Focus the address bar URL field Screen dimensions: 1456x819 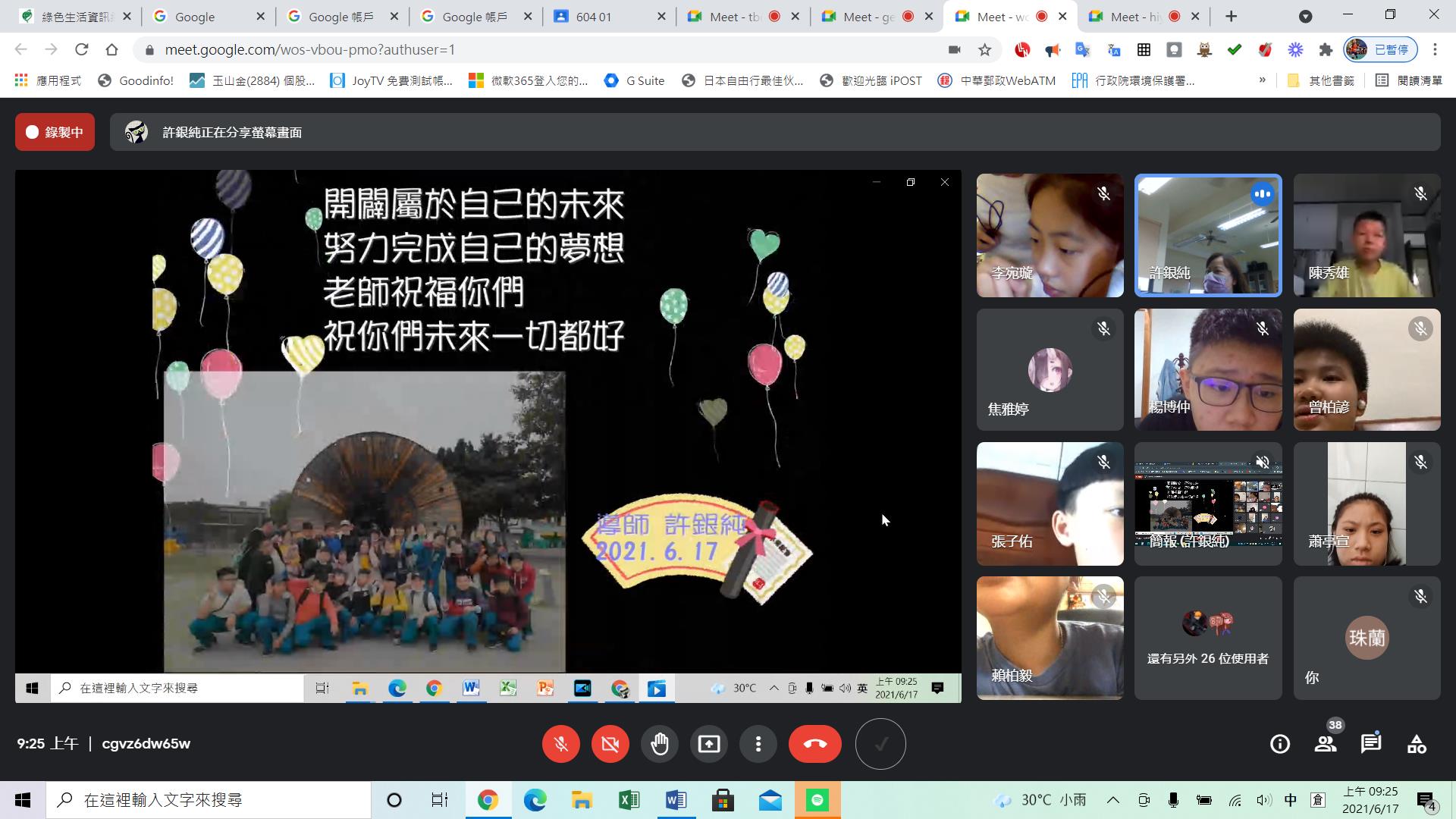[546, 50]
